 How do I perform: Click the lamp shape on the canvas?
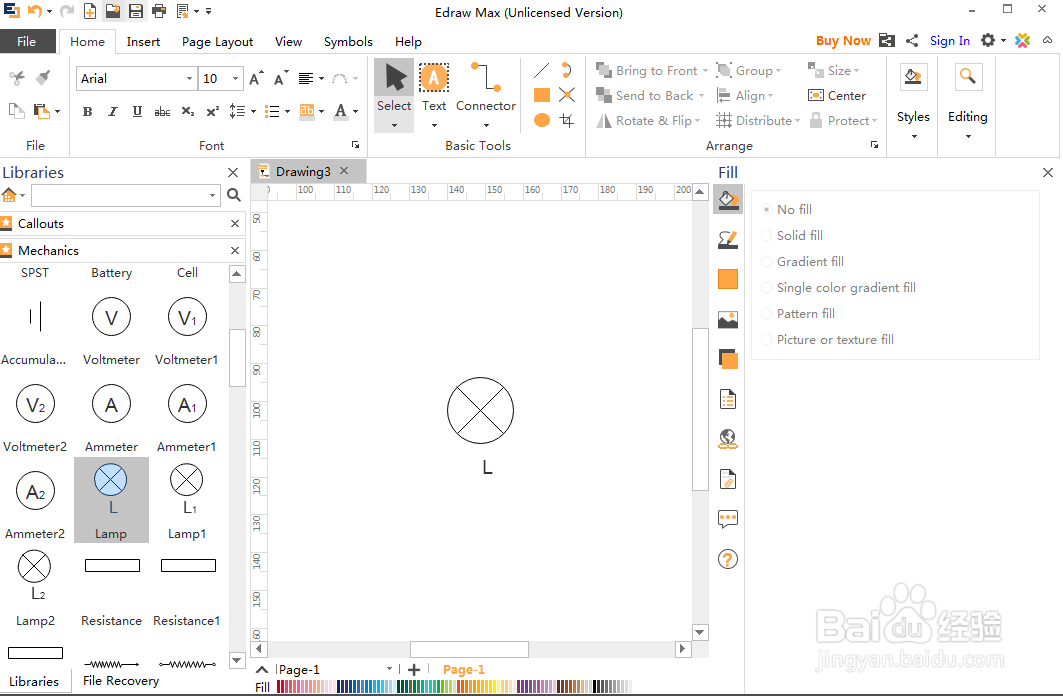(480, 411)
